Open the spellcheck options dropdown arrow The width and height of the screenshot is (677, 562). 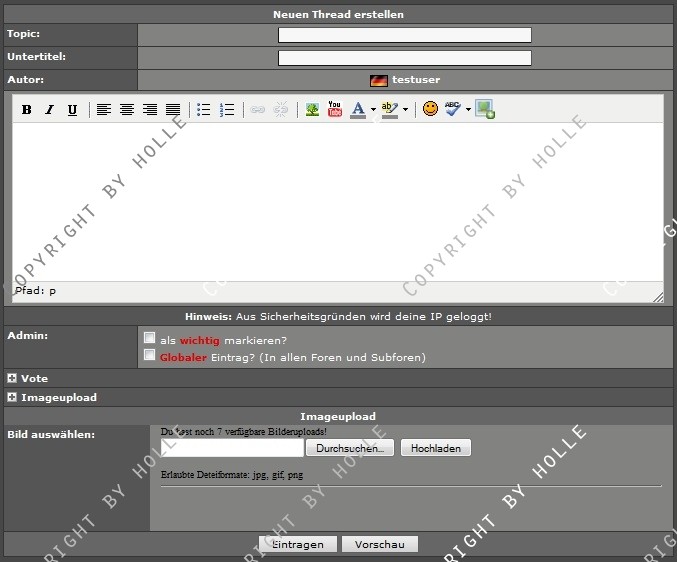[468, 110]
